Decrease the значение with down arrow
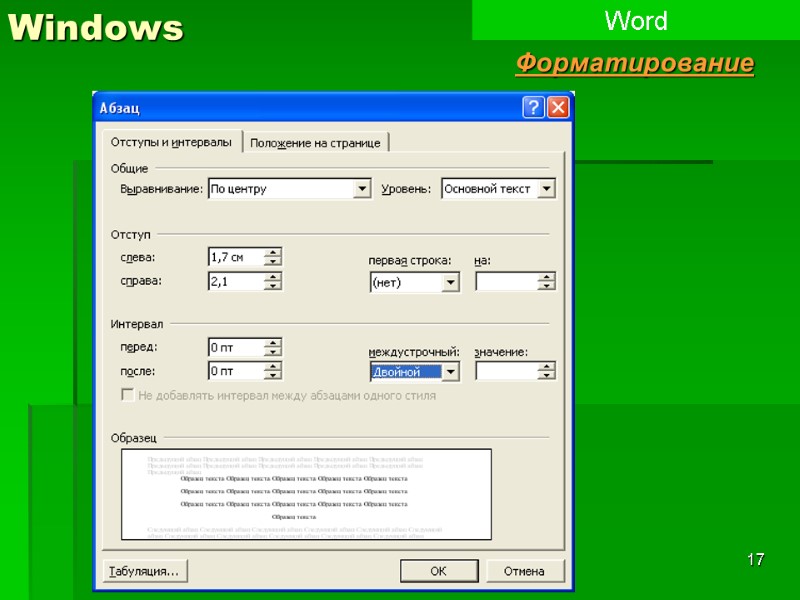The image size is (800, 600). pyautogui.click(x=546, y=376)
